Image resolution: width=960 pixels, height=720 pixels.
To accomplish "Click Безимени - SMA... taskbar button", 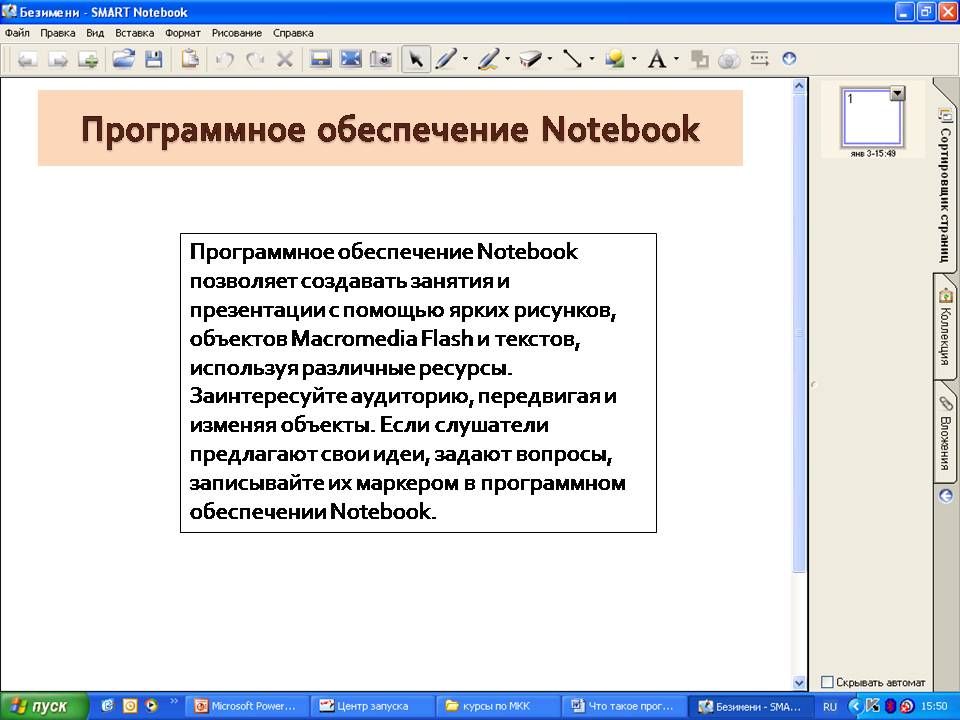I will click(750, 706).
